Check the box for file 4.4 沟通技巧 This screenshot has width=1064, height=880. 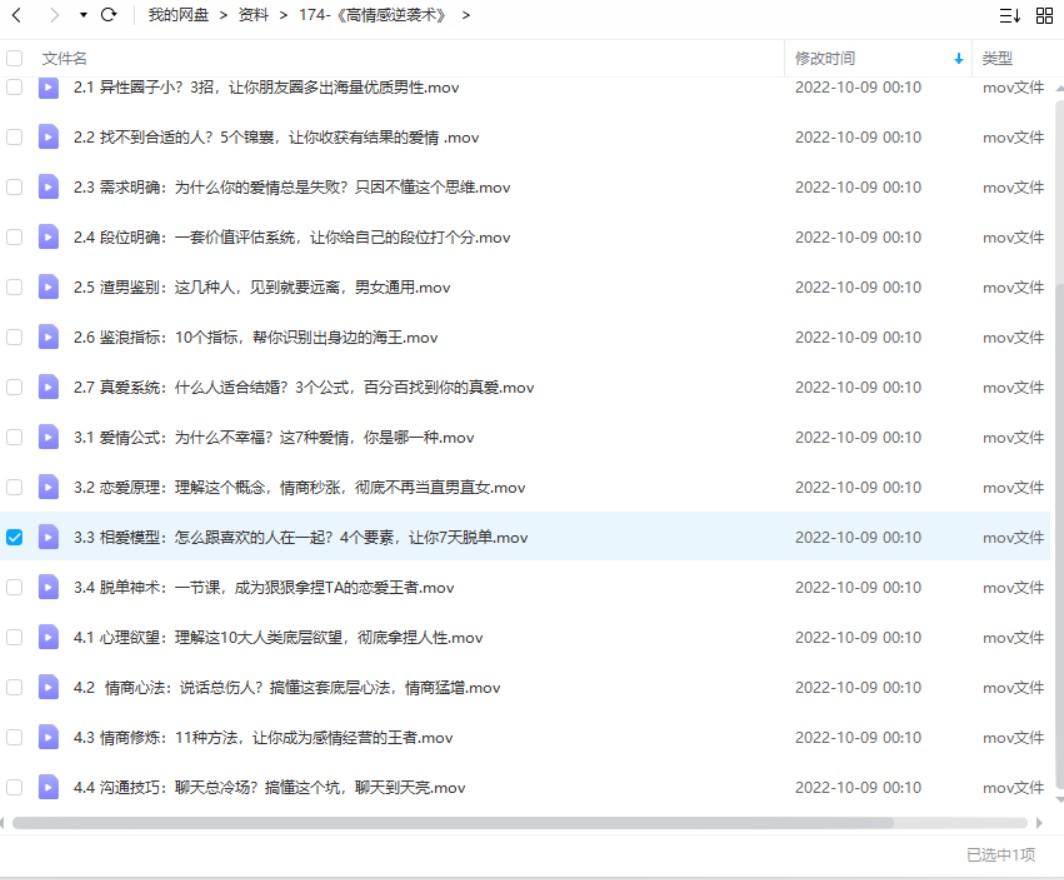coord(14,787)
